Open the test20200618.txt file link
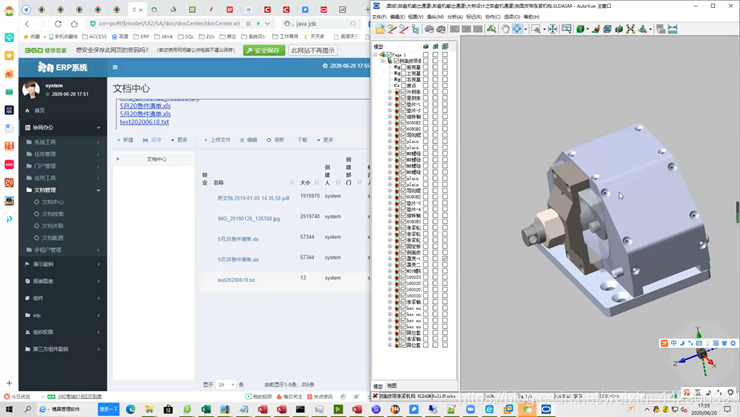The width and height of the screenshot is (740, 417). [144, 122]
